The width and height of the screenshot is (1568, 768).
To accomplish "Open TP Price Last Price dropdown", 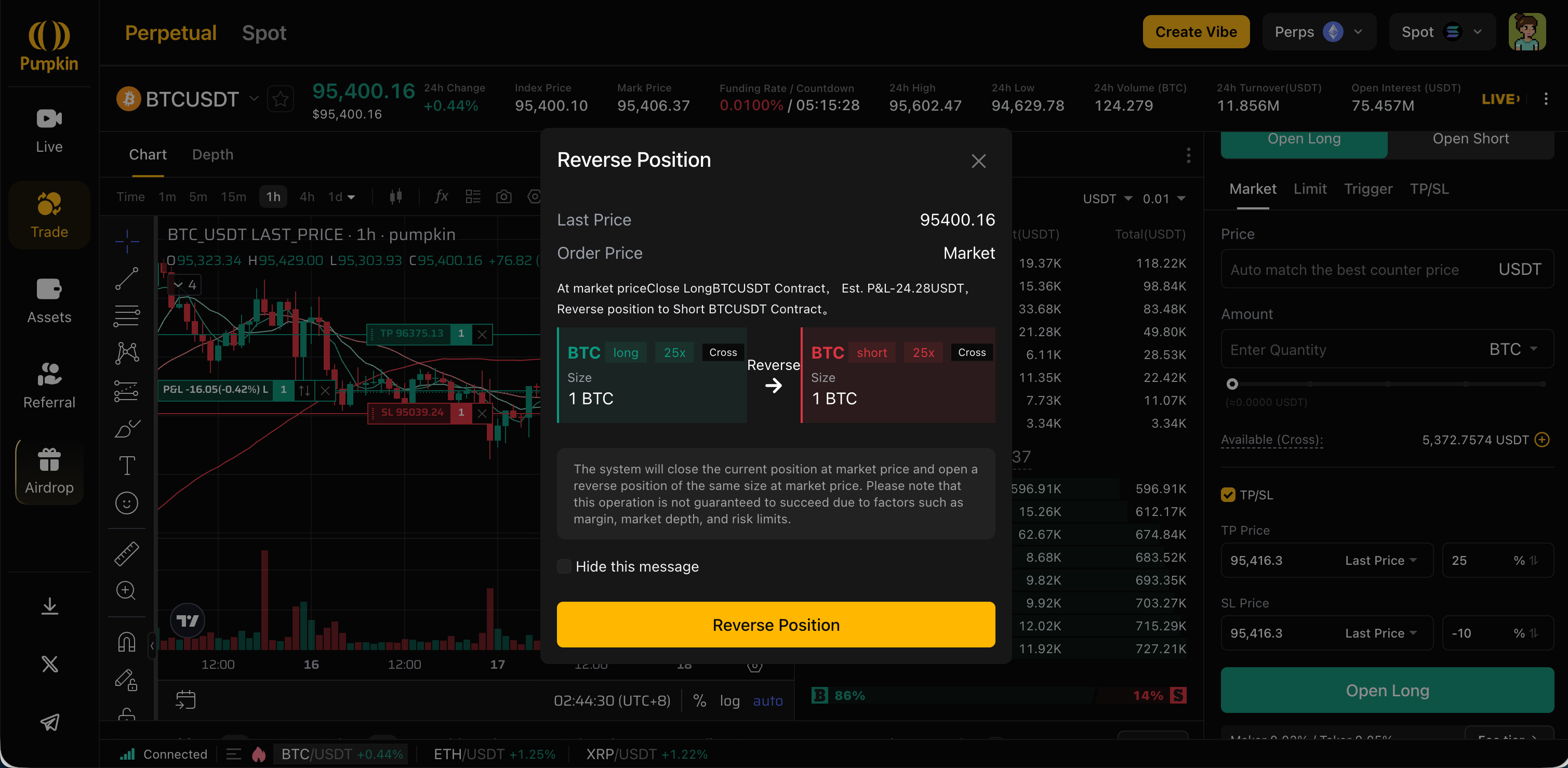I will 1380,561.
